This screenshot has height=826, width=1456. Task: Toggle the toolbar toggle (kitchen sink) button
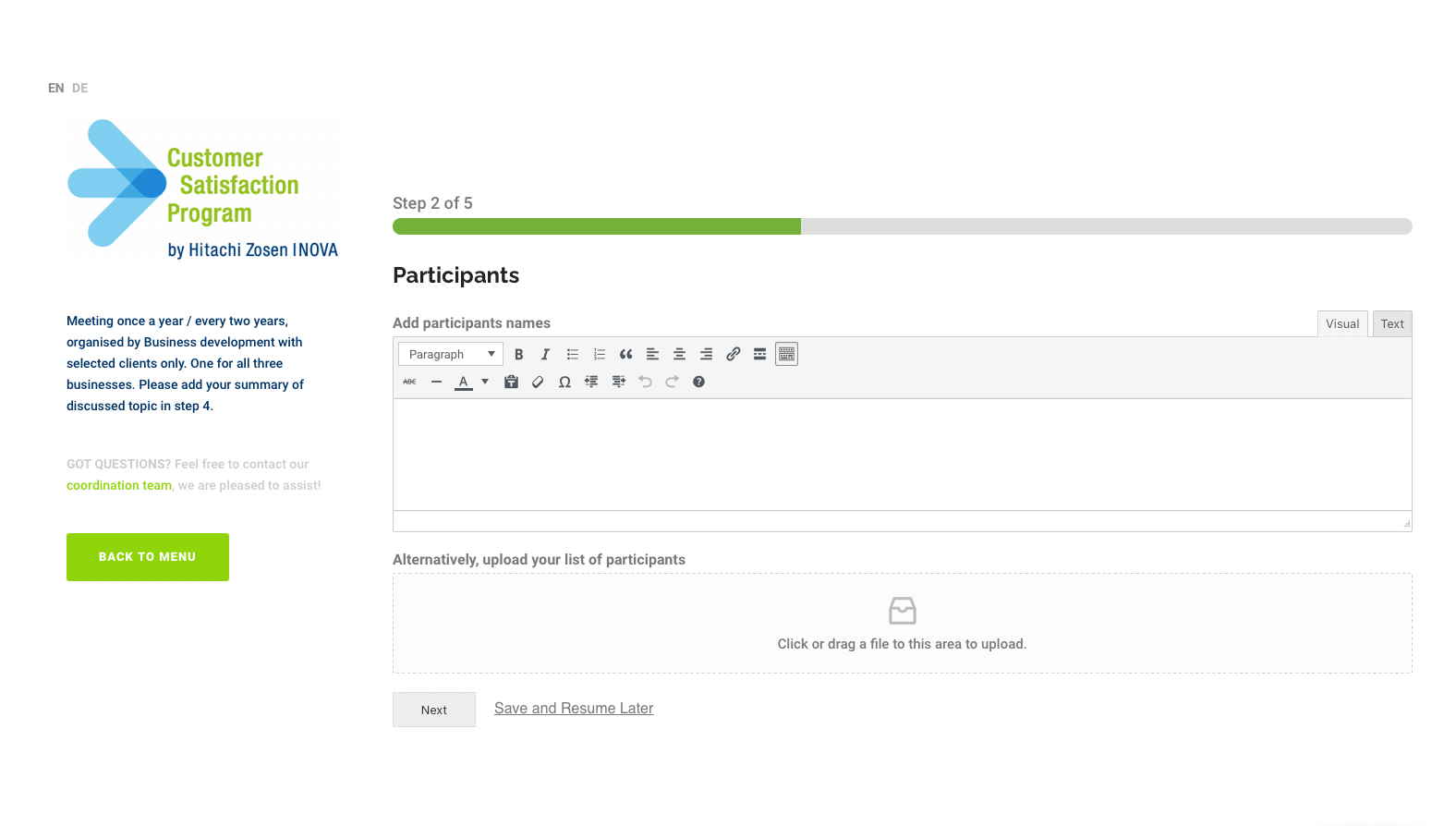click(786, 355)
